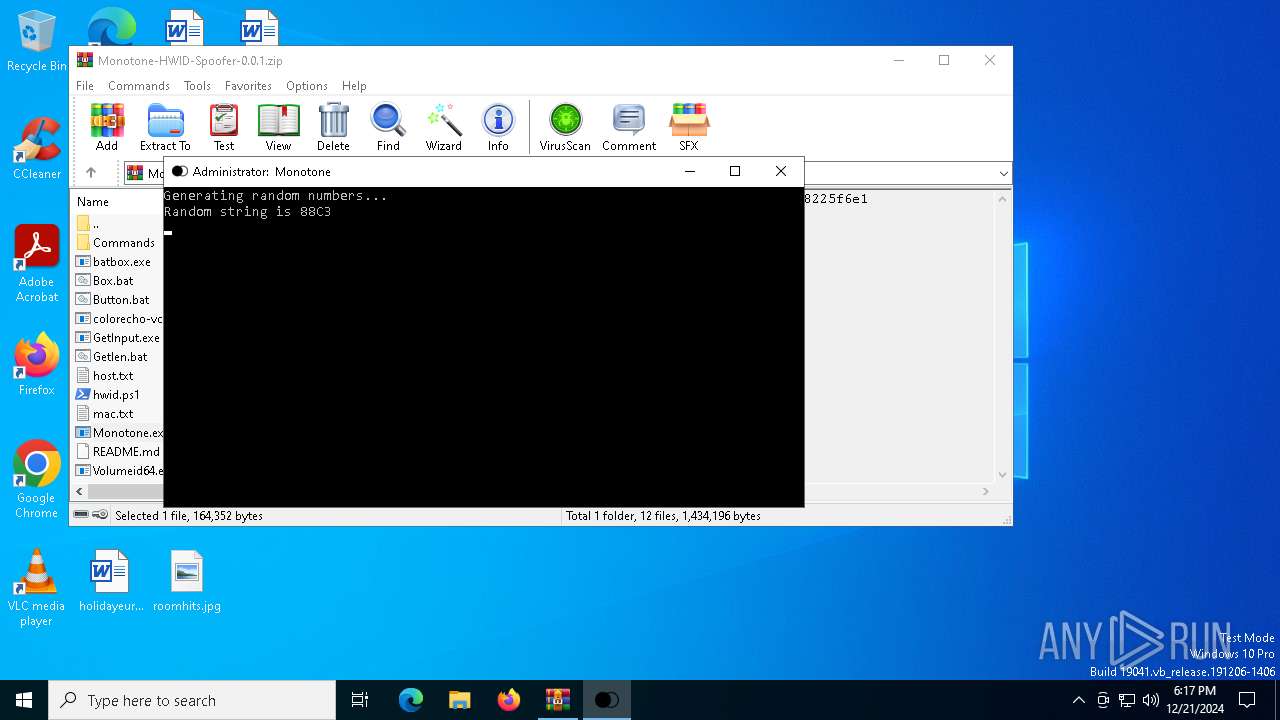1280x720 pixels.
Task: Click horizontal scrollbar right arrow
Action: (x=985, y=492)
